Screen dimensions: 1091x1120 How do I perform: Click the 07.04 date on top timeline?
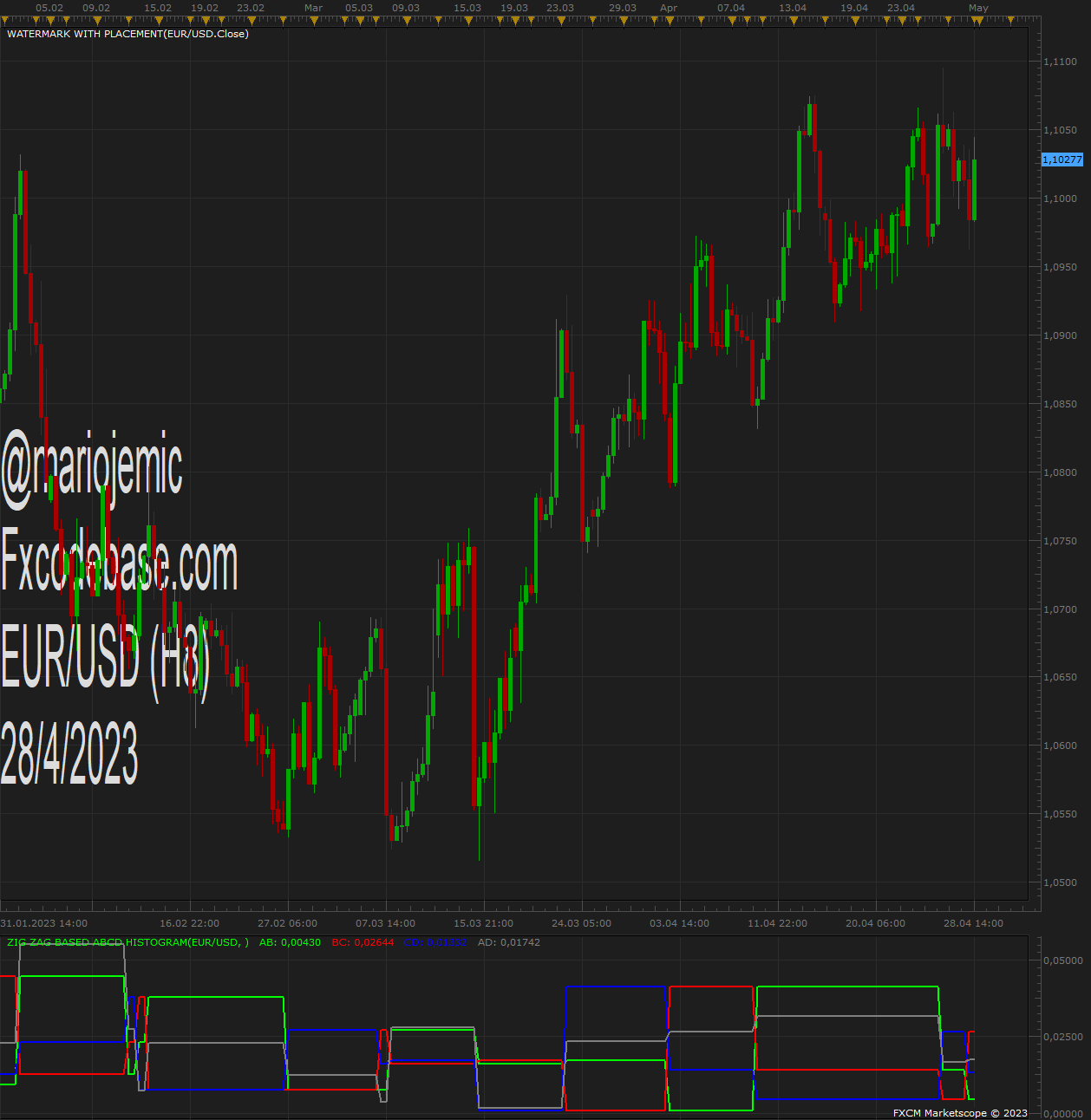(731, 8)
